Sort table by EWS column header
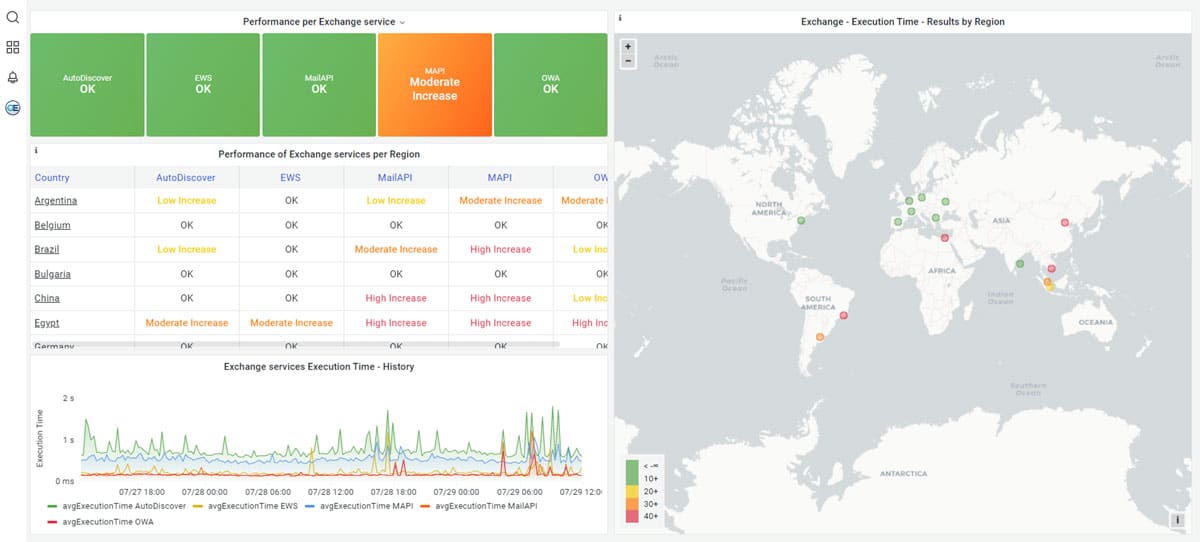1200x542 pixels. click(x=291, y=178)
